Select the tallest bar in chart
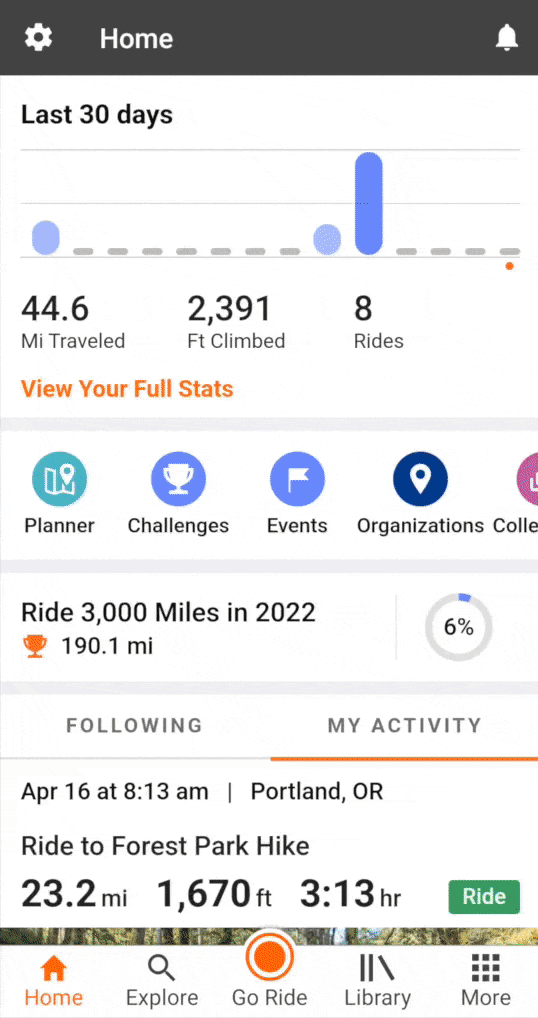Screen dimensions: 538x1018 pyautogui.click(x=369, y=203)
